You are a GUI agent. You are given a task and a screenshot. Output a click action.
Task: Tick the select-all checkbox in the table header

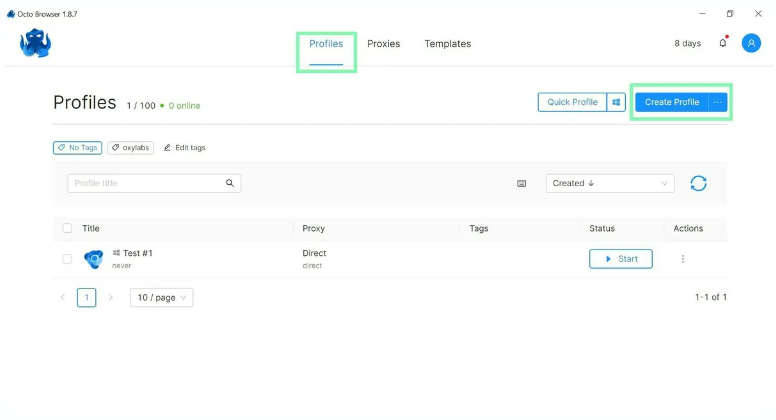(x=68, y=228)
